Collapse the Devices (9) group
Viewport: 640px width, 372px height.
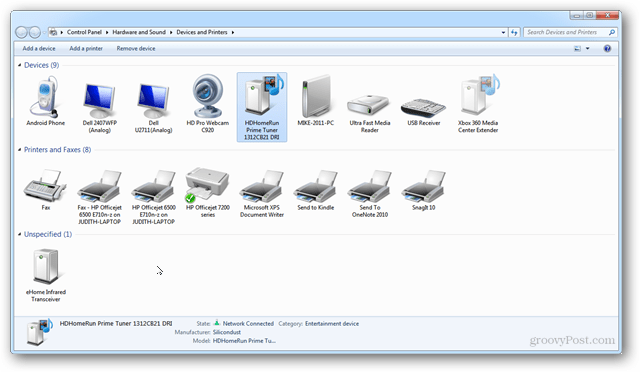click(19, 65)
